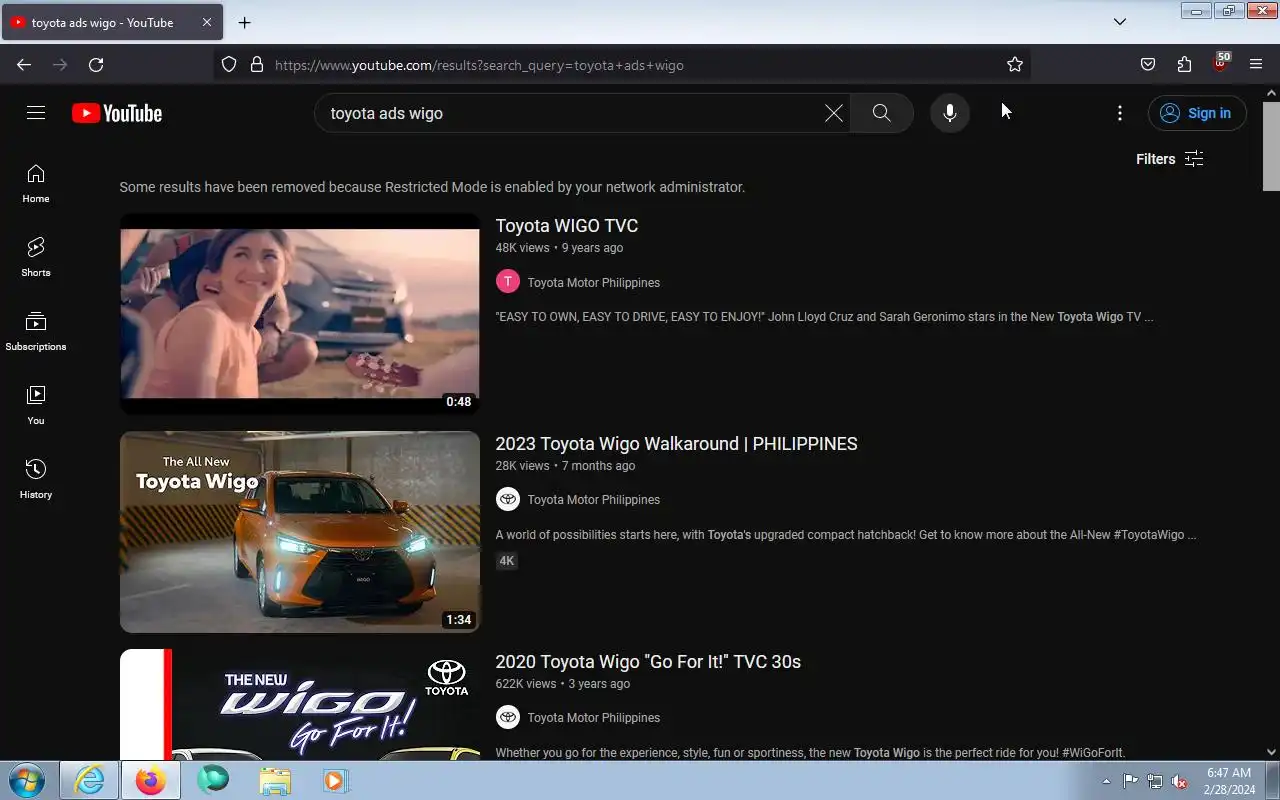Show hidden system tray icons

click(1106, 781)
